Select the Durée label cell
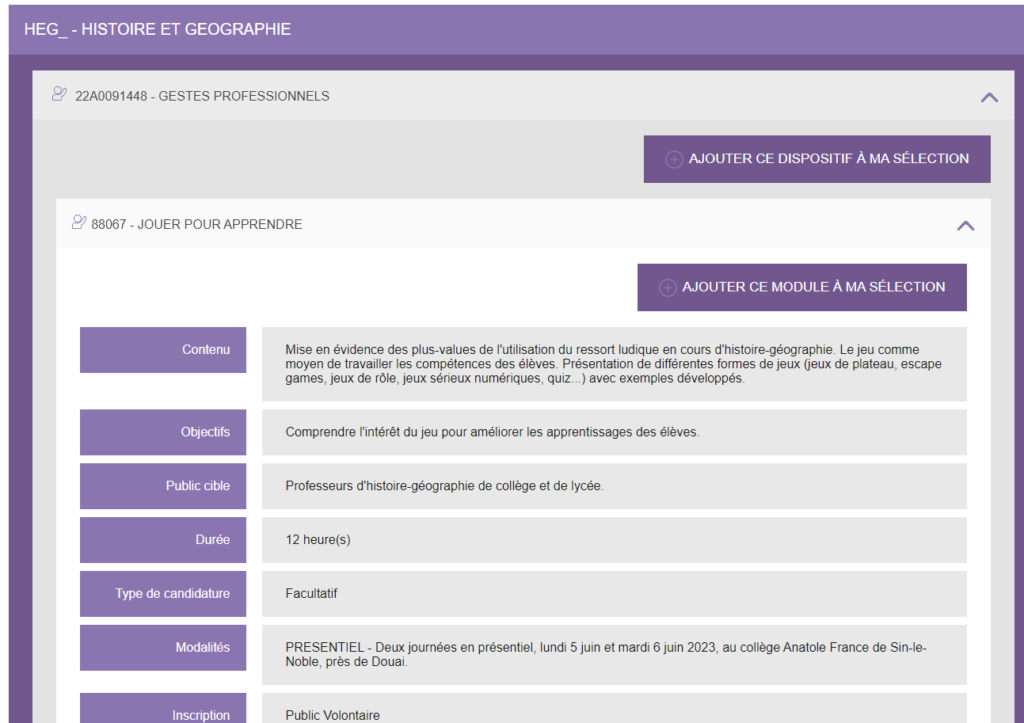Screen dimensions: 1024x723 tap(163, 540)
